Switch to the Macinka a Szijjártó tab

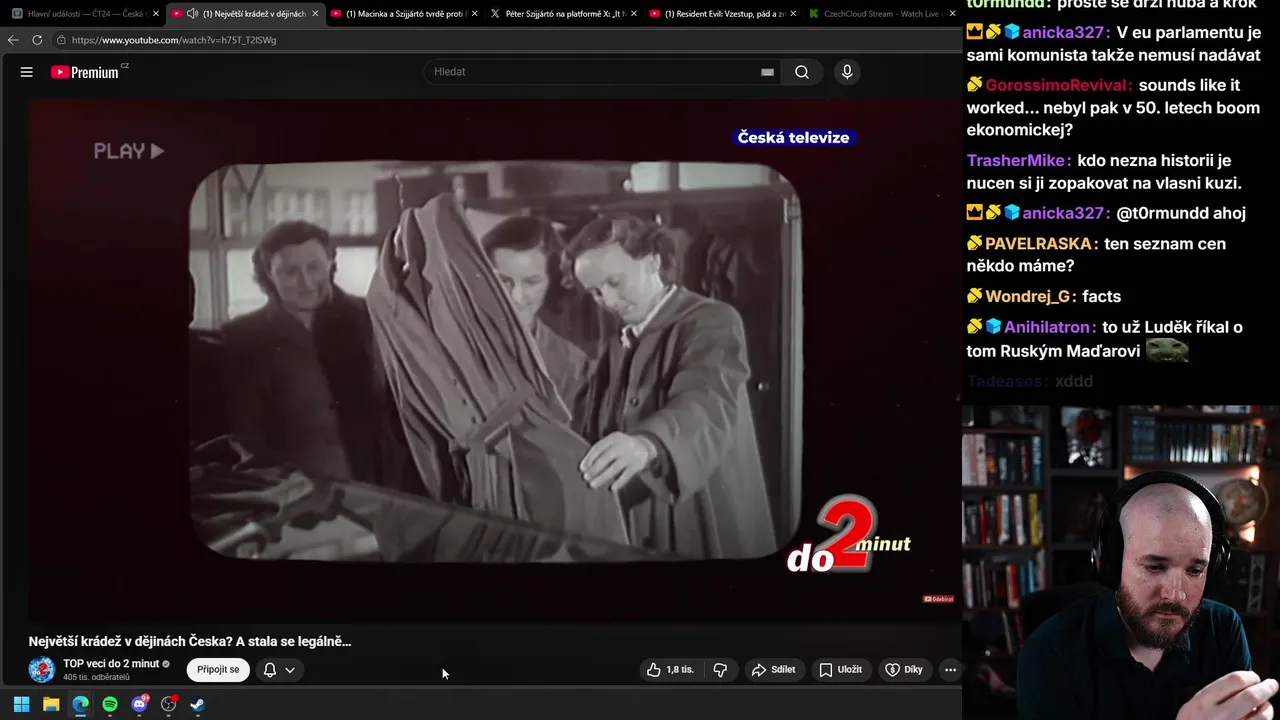(405, 14)
